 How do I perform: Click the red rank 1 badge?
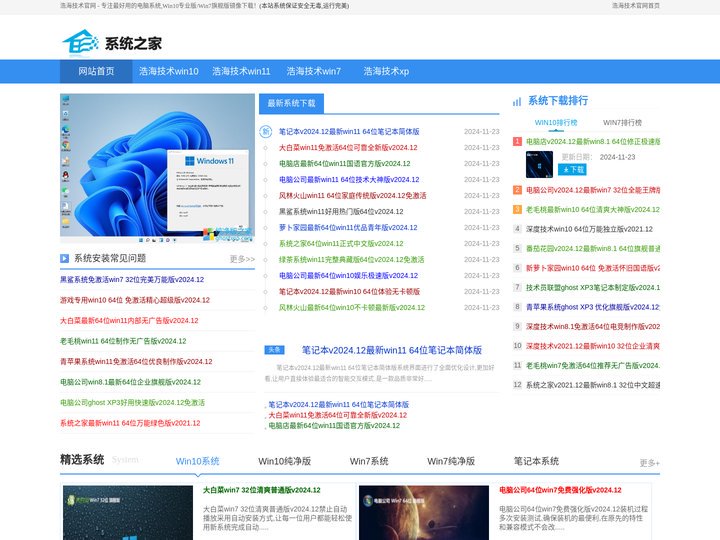[x=517, y=141]
